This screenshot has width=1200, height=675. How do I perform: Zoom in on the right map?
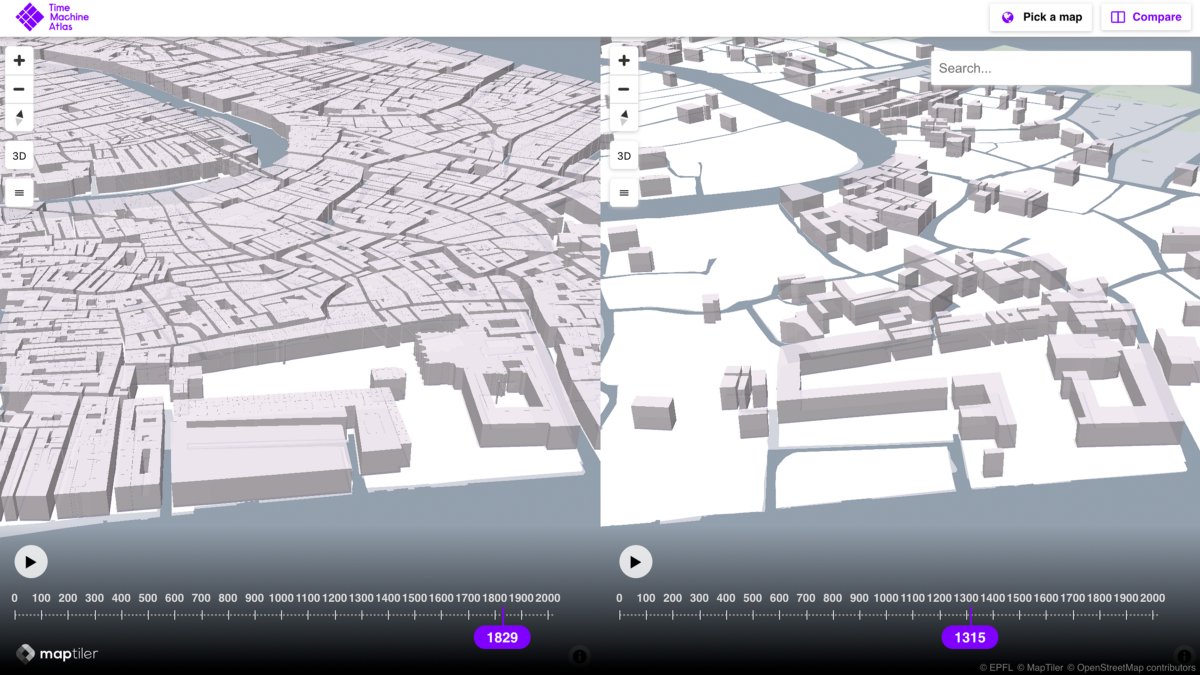623,61
